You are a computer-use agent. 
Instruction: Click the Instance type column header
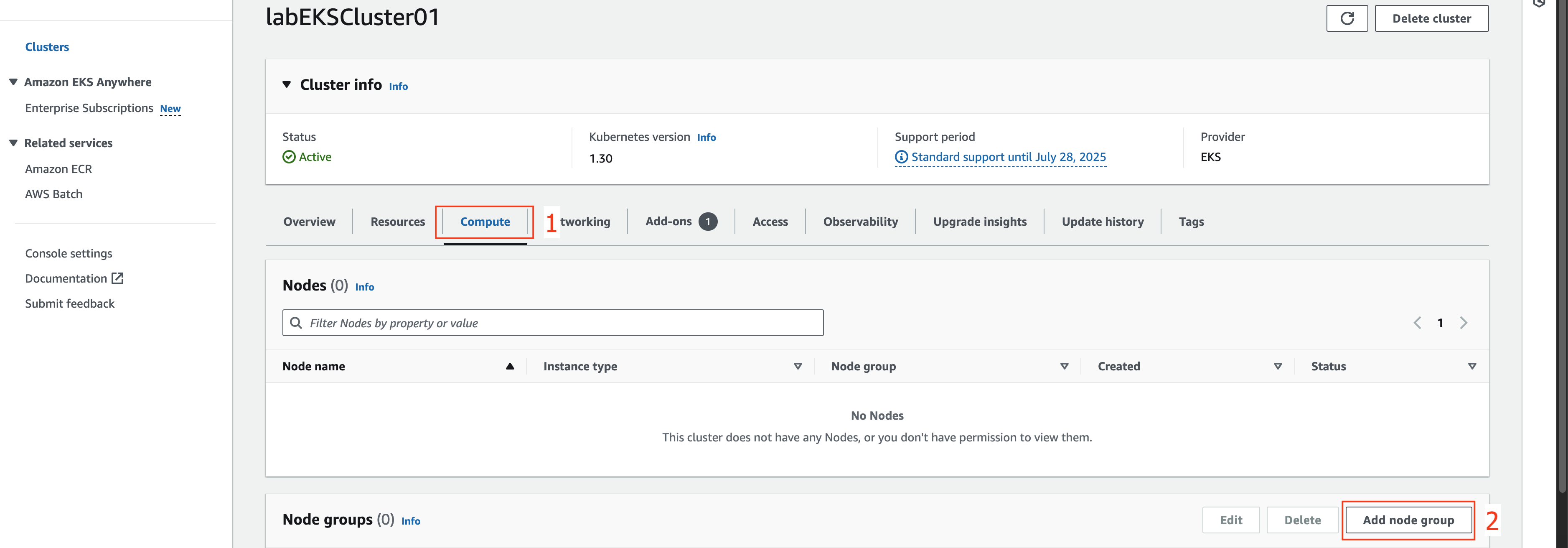pyautogui.click(x=580, y=367)
